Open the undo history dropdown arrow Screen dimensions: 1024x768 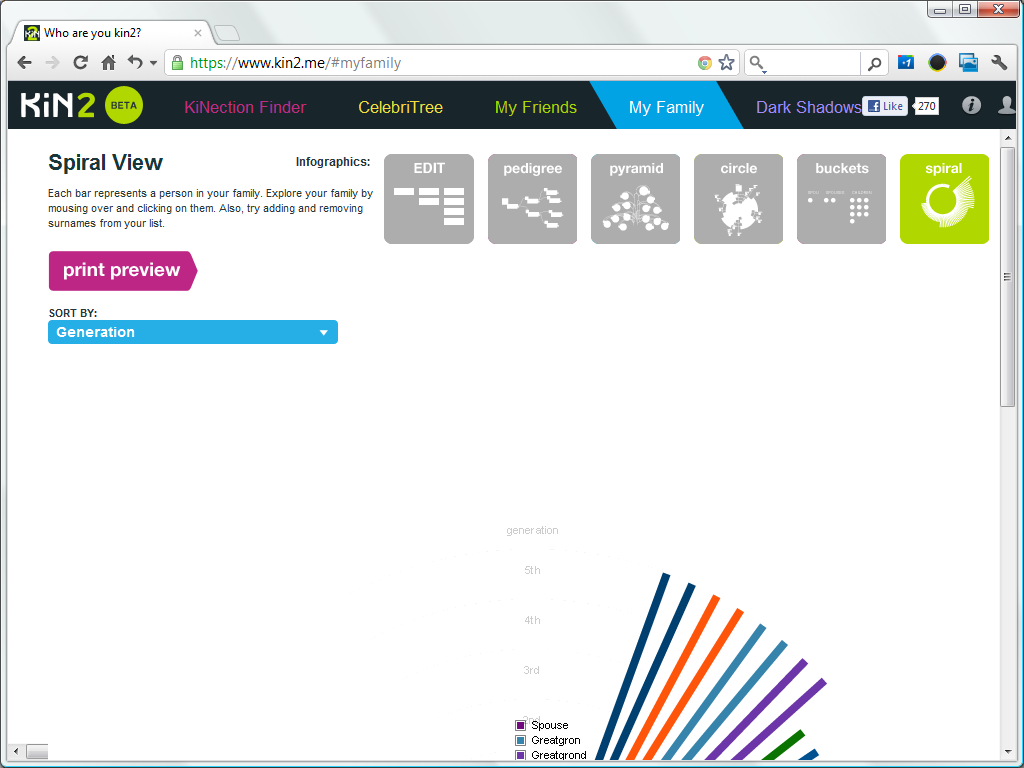tap(153, 63)
